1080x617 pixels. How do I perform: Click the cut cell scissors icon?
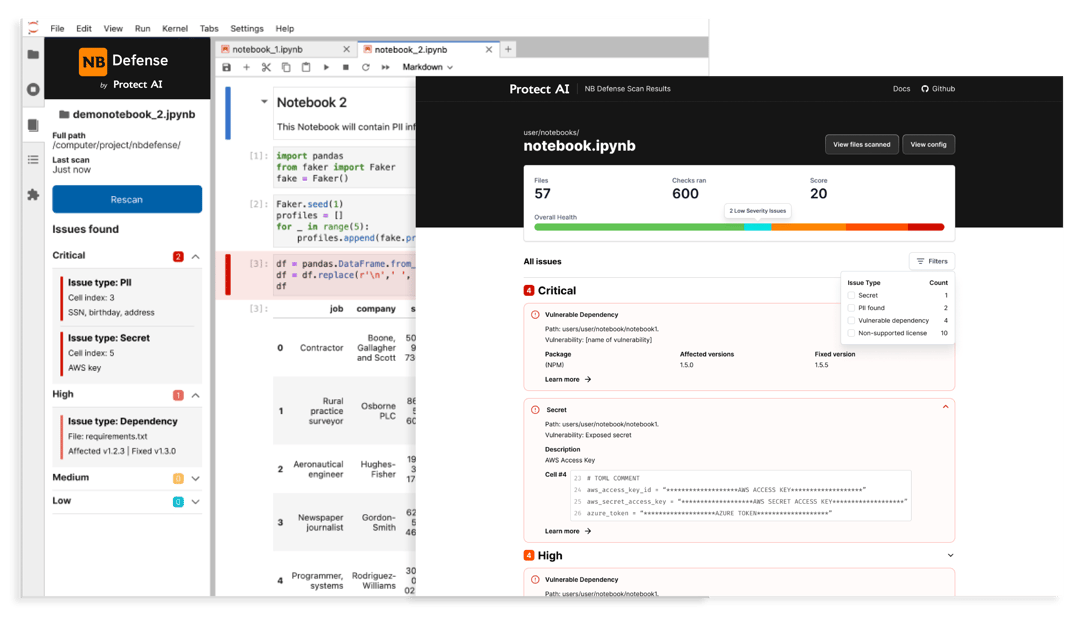tap(266, 67)
